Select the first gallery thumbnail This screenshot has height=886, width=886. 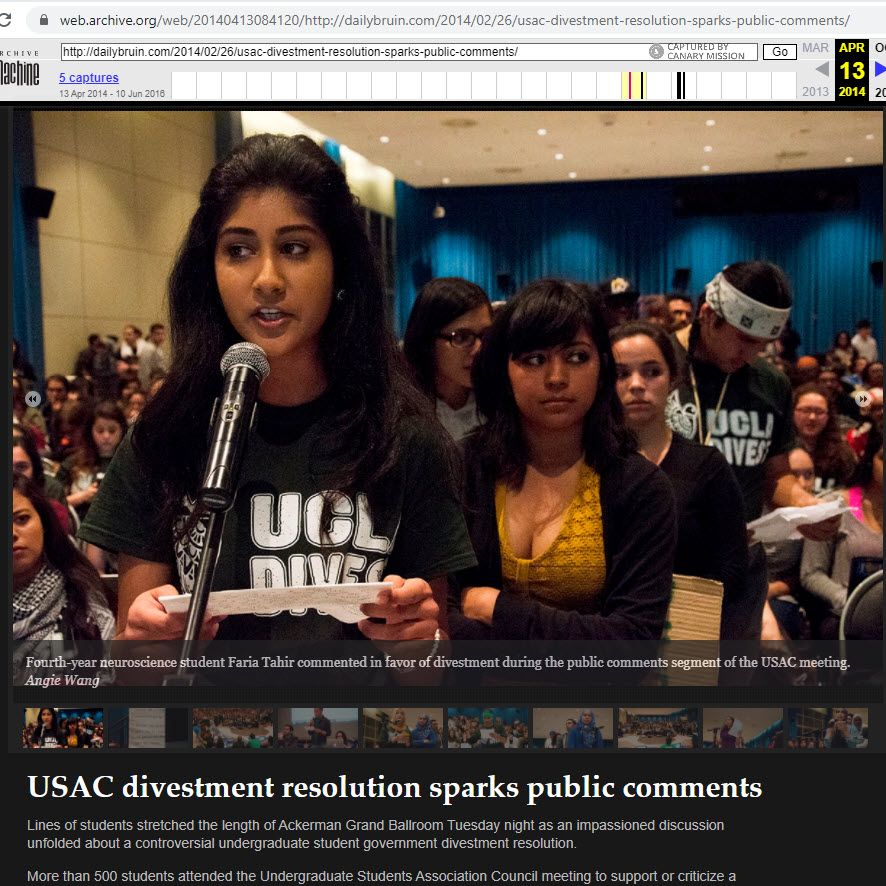(62, 728)
